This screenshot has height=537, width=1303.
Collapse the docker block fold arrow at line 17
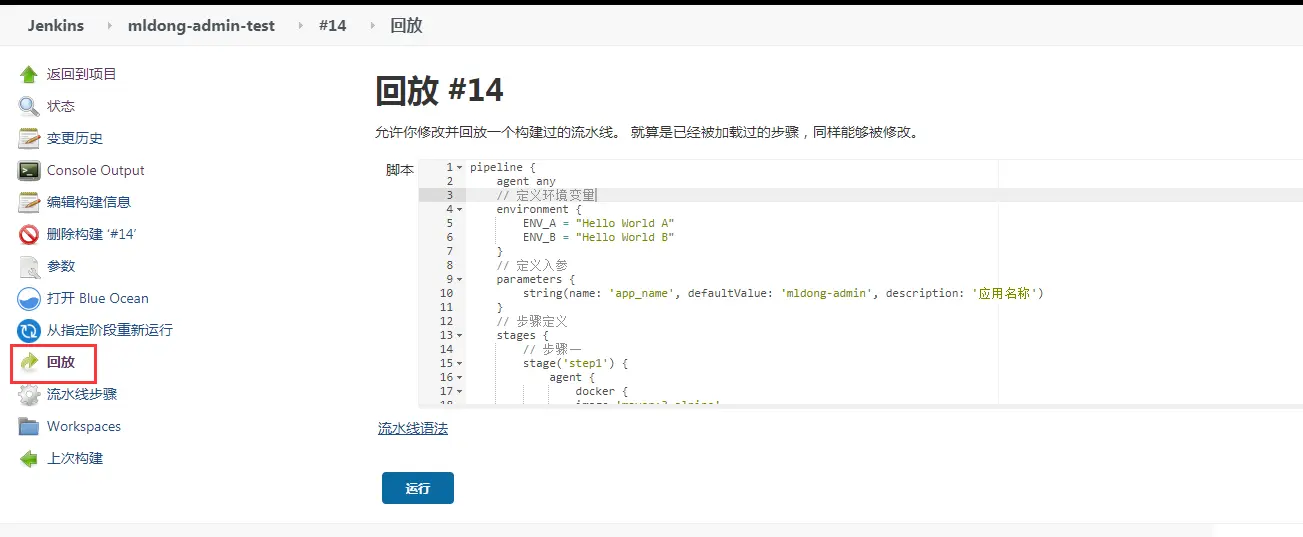(x=460, y=391)
